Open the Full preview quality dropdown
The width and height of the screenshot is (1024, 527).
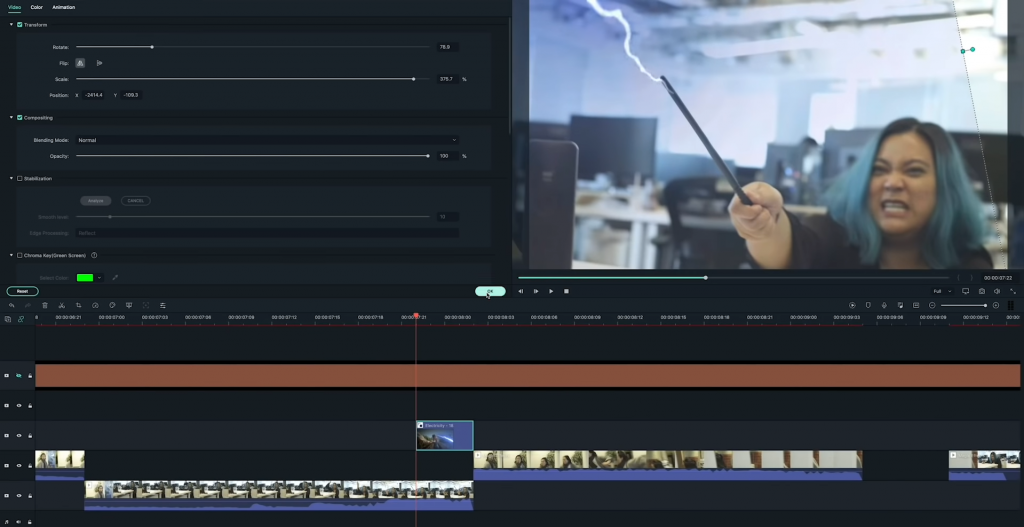click(x=941, y=291)
